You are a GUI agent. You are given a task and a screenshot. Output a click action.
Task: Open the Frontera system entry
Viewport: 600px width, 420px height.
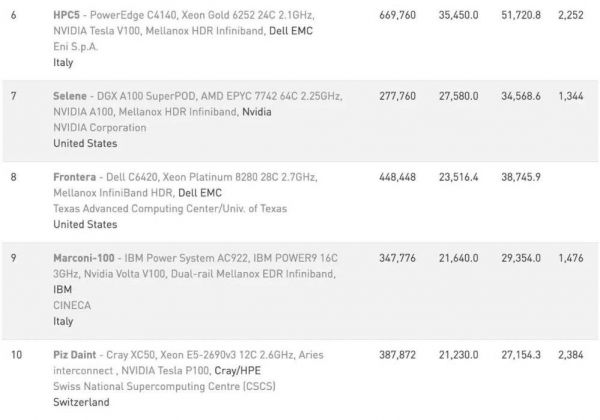coord(75,176)
